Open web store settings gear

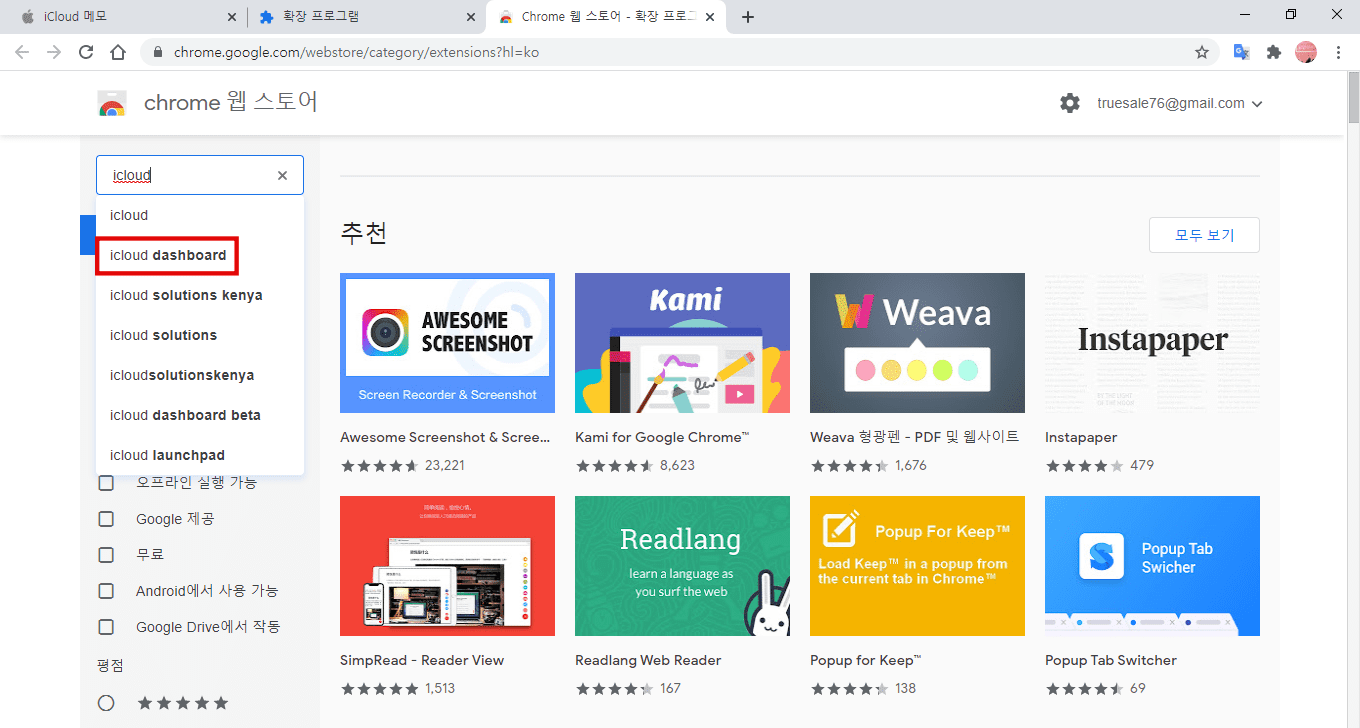tap(1070, 103)
